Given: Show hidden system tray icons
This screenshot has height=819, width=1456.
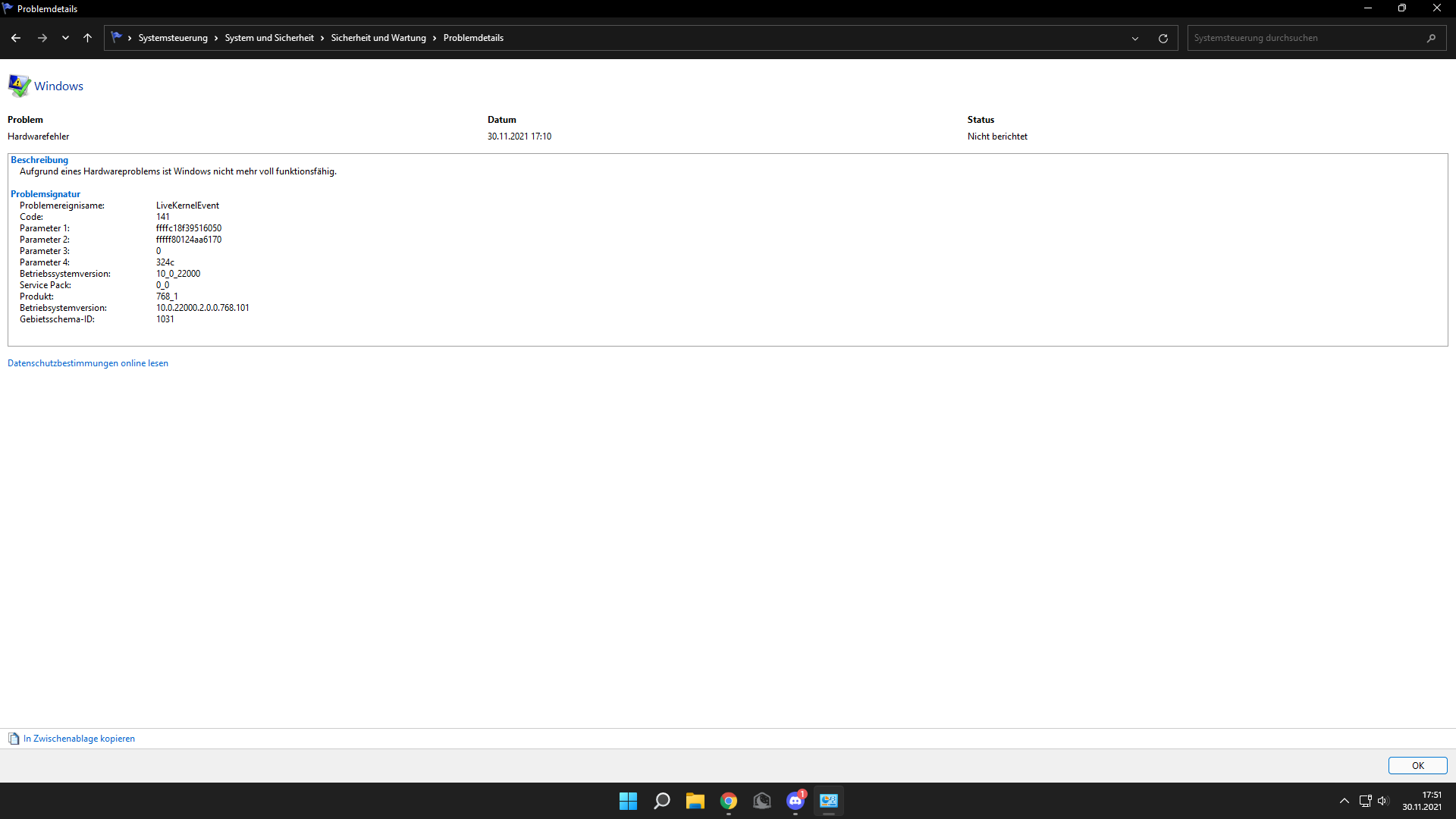Looking at the screenshot, I should [1344, 801].
